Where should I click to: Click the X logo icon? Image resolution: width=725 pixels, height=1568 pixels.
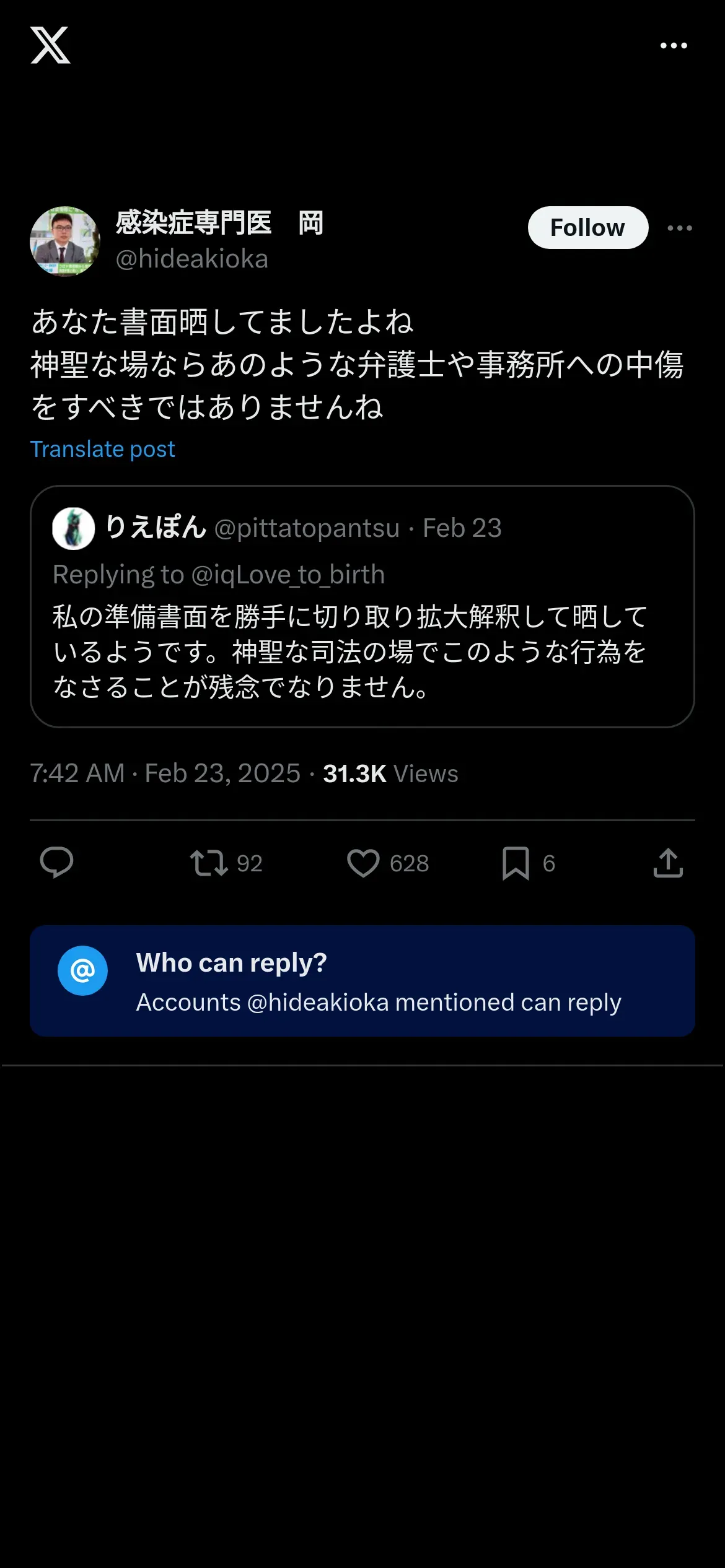point(50,45)
